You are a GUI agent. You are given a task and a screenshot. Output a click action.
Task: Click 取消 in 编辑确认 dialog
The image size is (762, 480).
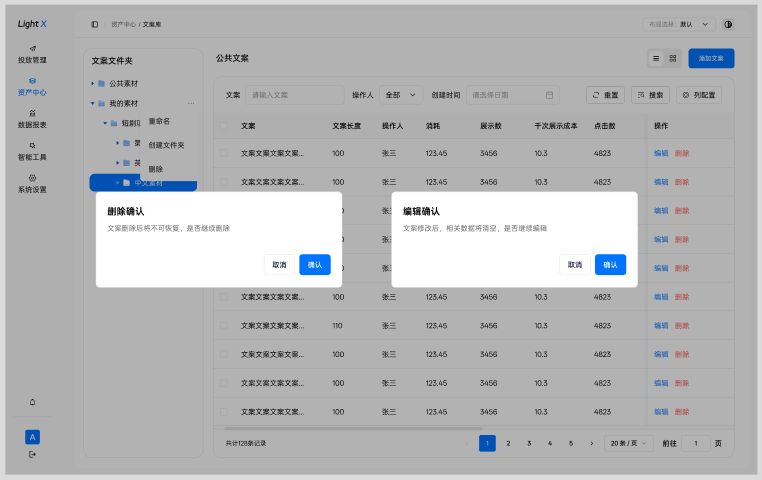click(x=575, y=265)
